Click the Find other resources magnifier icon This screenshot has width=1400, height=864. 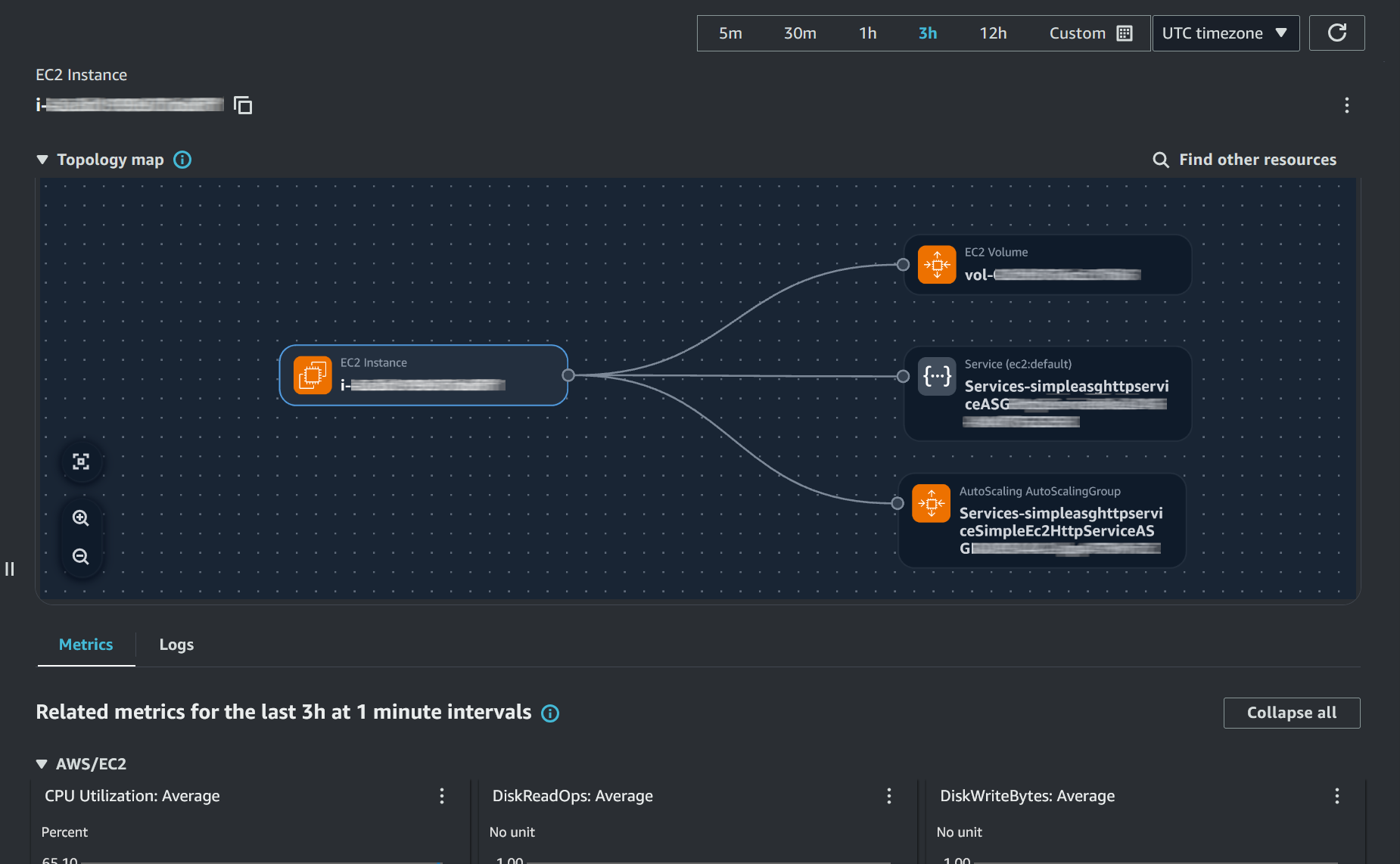[1160, 160]
